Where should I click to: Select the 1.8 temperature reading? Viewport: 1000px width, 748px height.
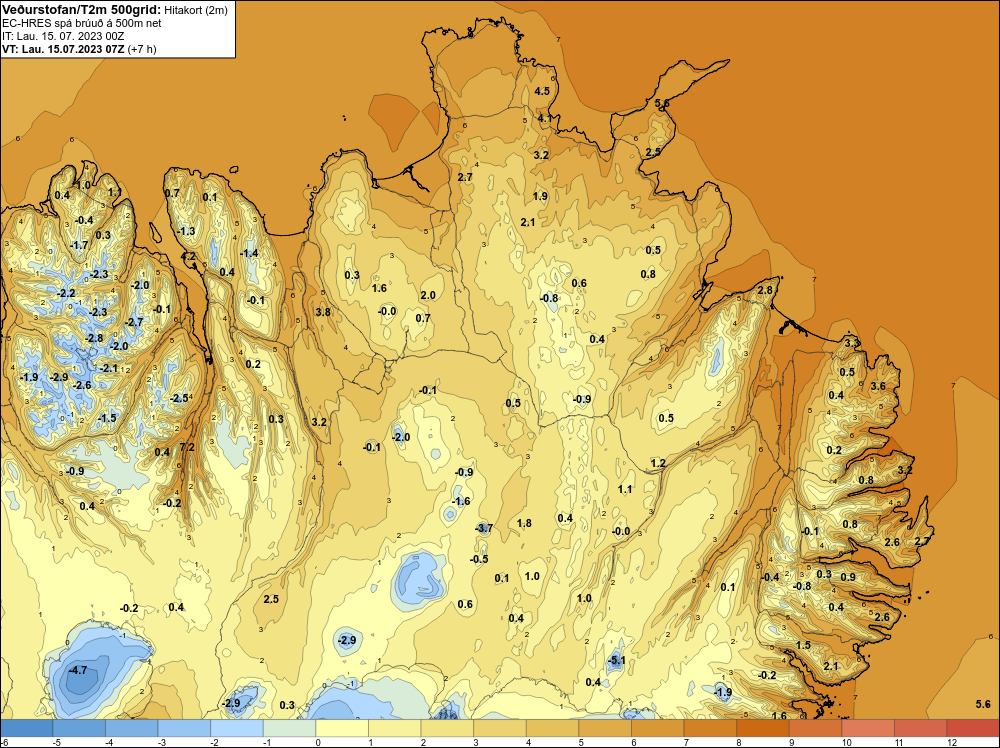pos(524,524)
